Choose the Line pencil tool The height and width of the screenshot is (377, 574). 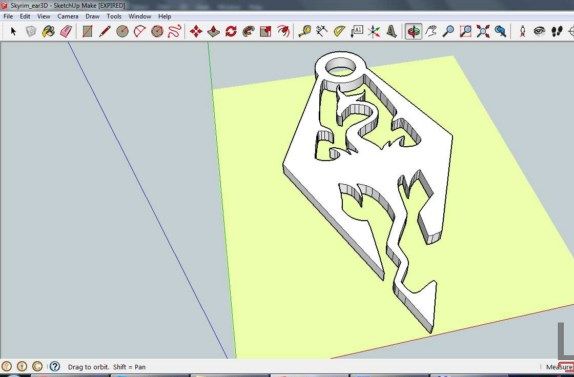(105, 31)
